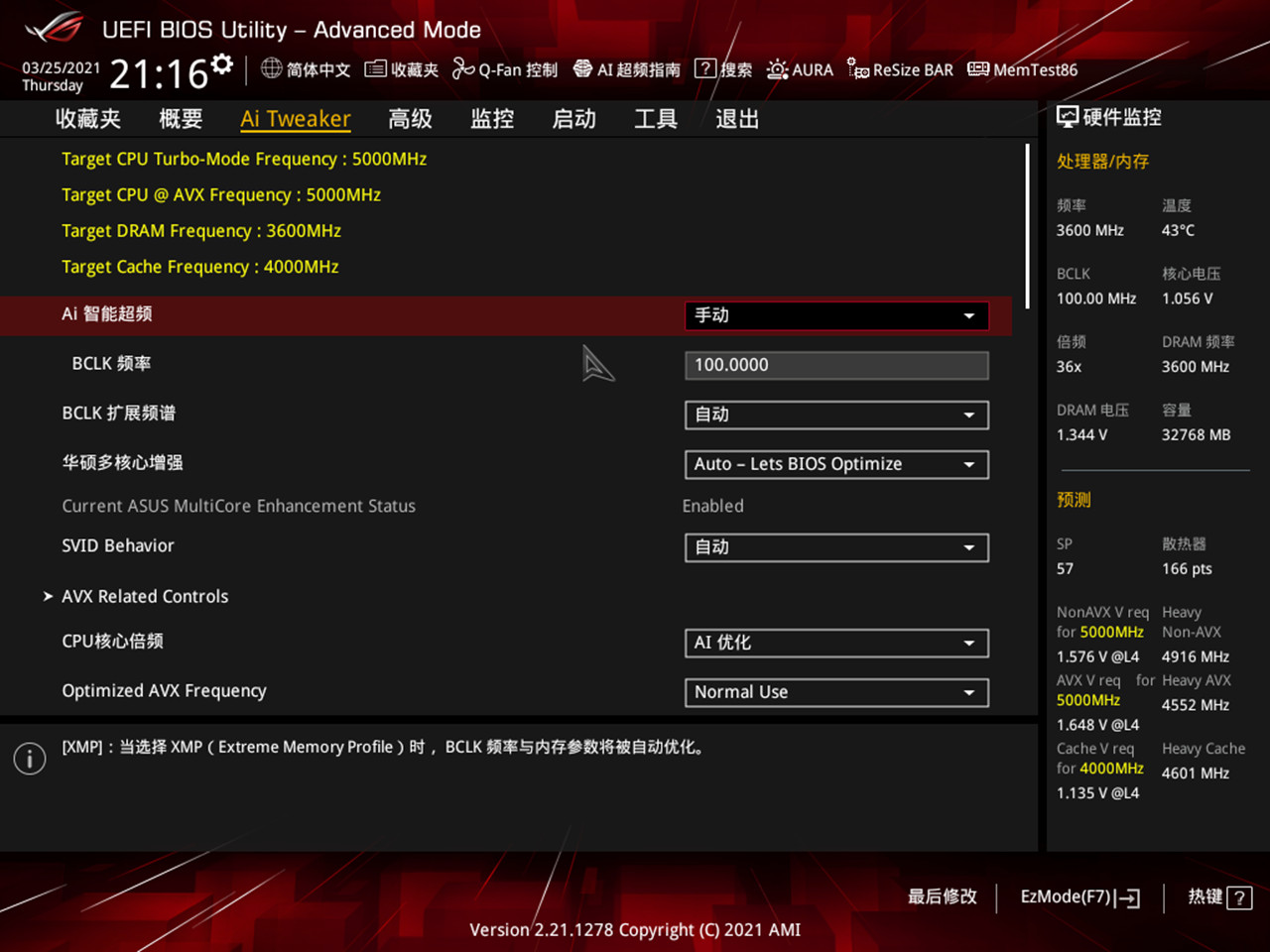Edit the BCLK 频率 value field

point(835,365)
